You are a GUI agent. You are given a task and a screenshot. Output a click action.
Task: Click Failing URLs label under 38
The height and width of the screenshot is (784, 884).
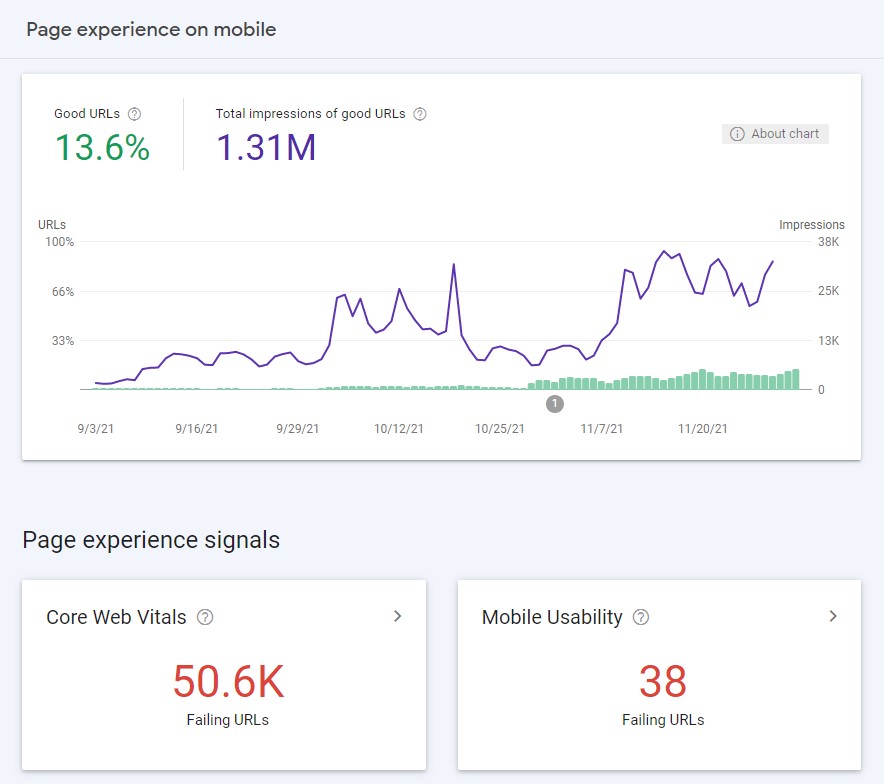pos(663,720)
